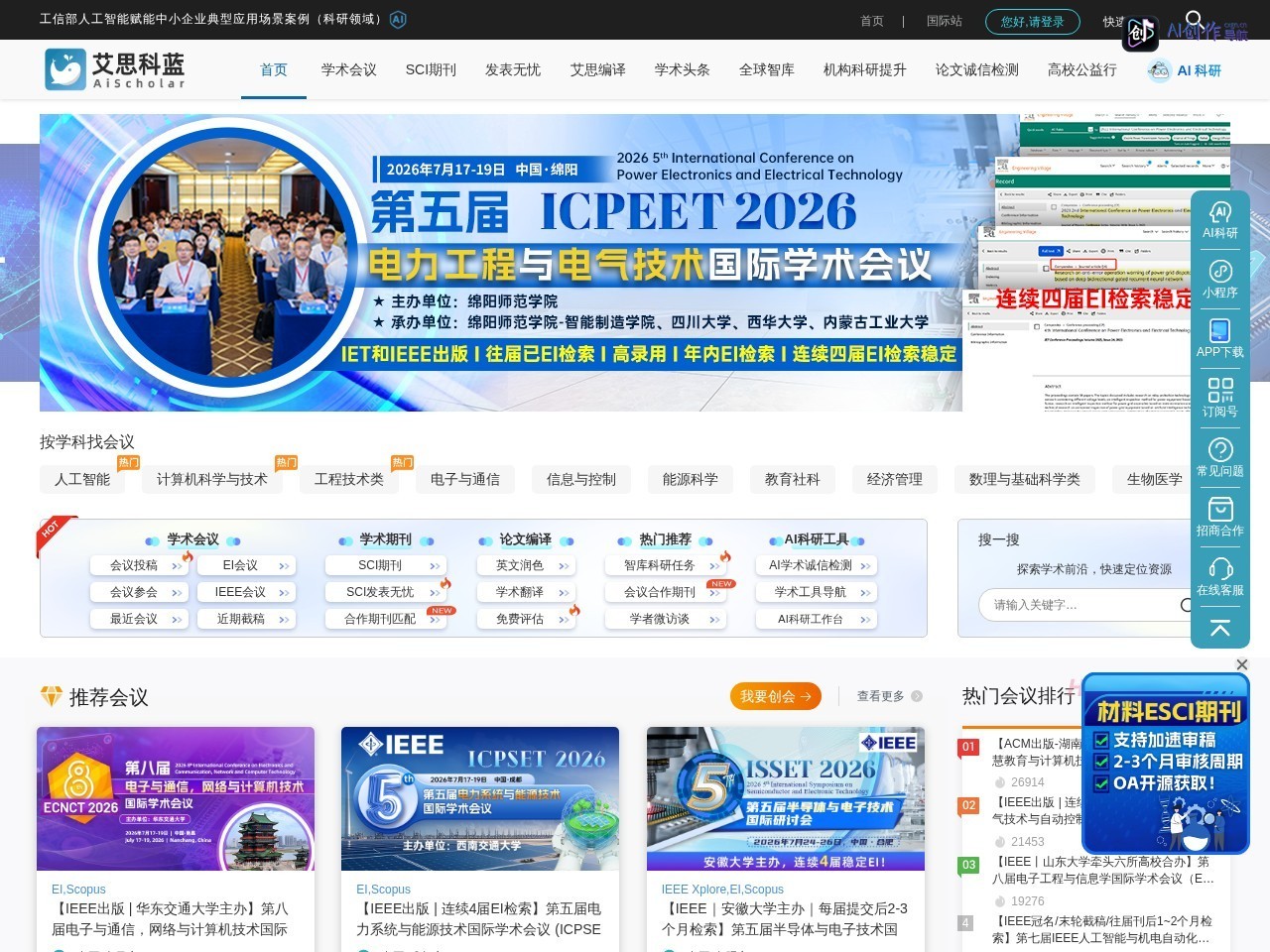This screenshot has height=952, width=1270.
Task: Open the 智库科研任务 quick link
Action: click(665, 565)
